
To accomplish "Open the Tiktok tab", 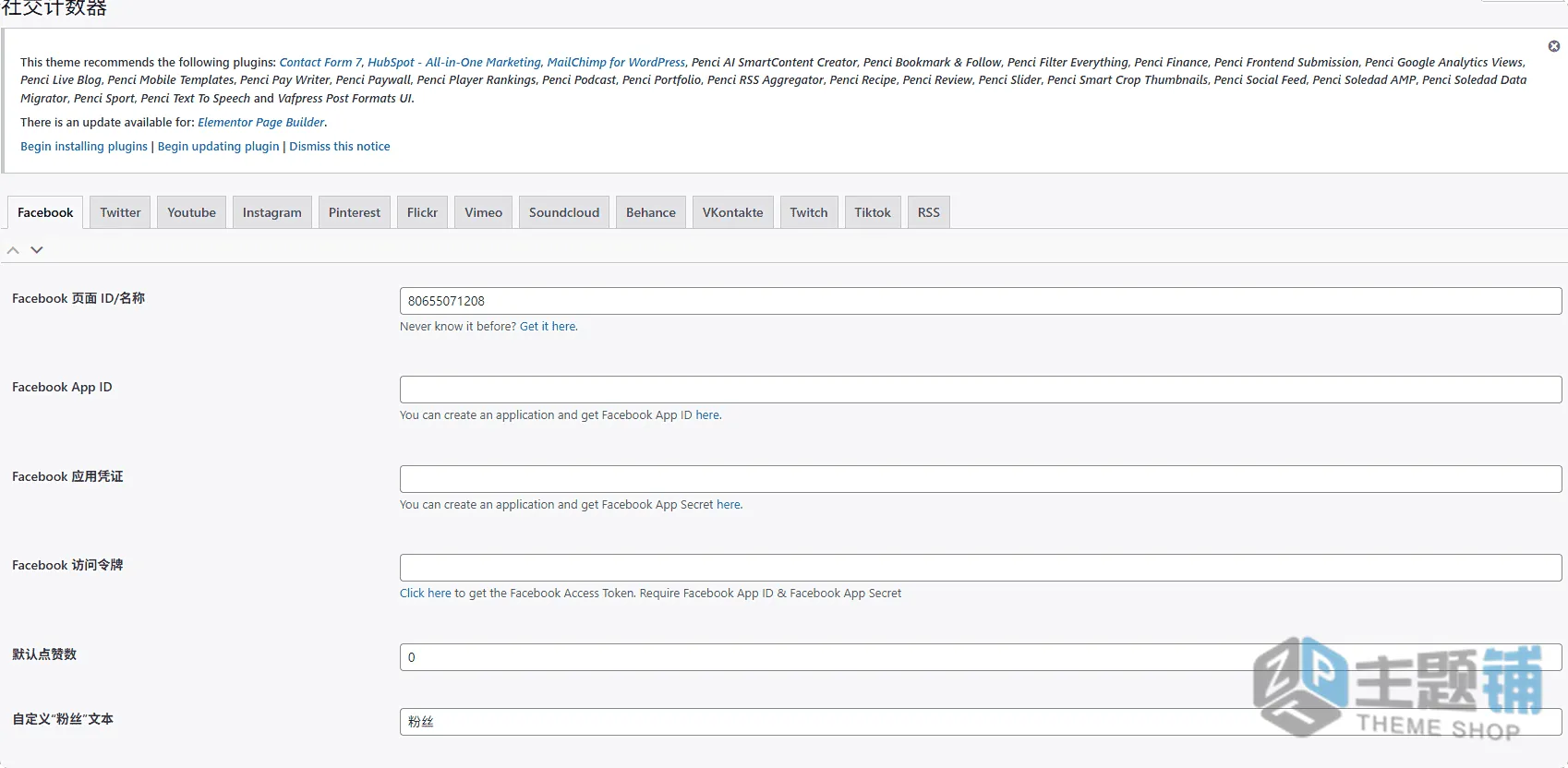I will pos(873,212).
